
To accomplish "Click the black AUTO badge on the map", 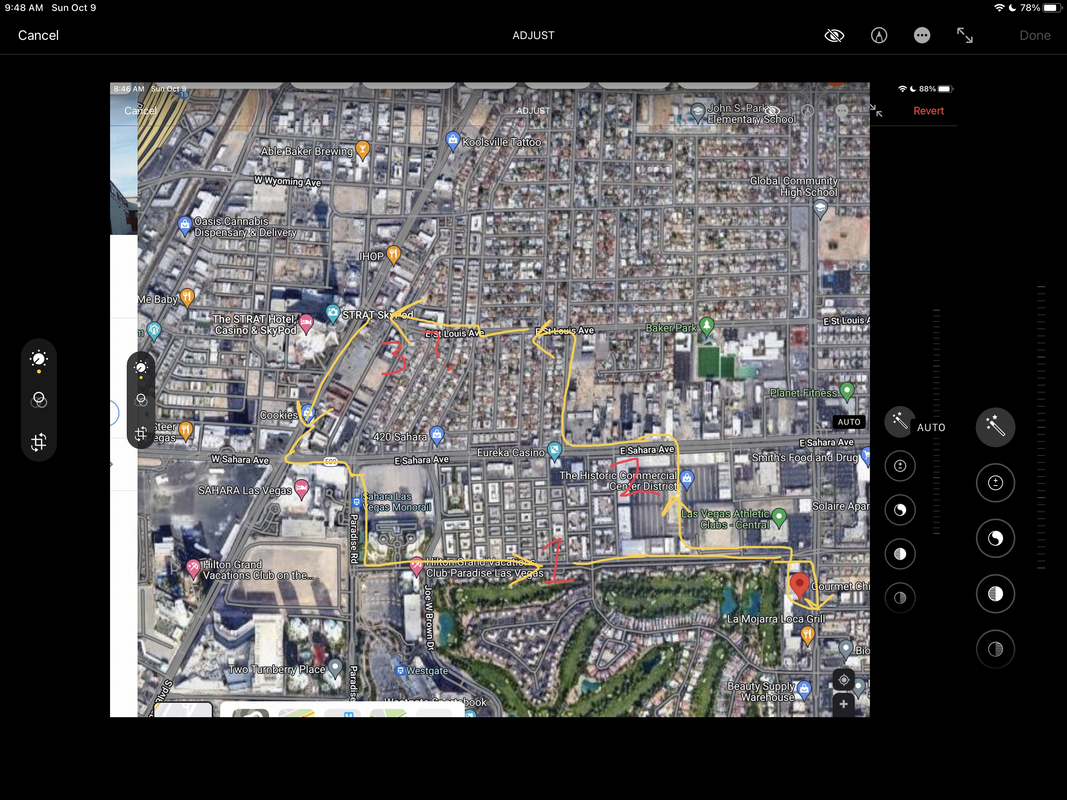I will [849, 422].
